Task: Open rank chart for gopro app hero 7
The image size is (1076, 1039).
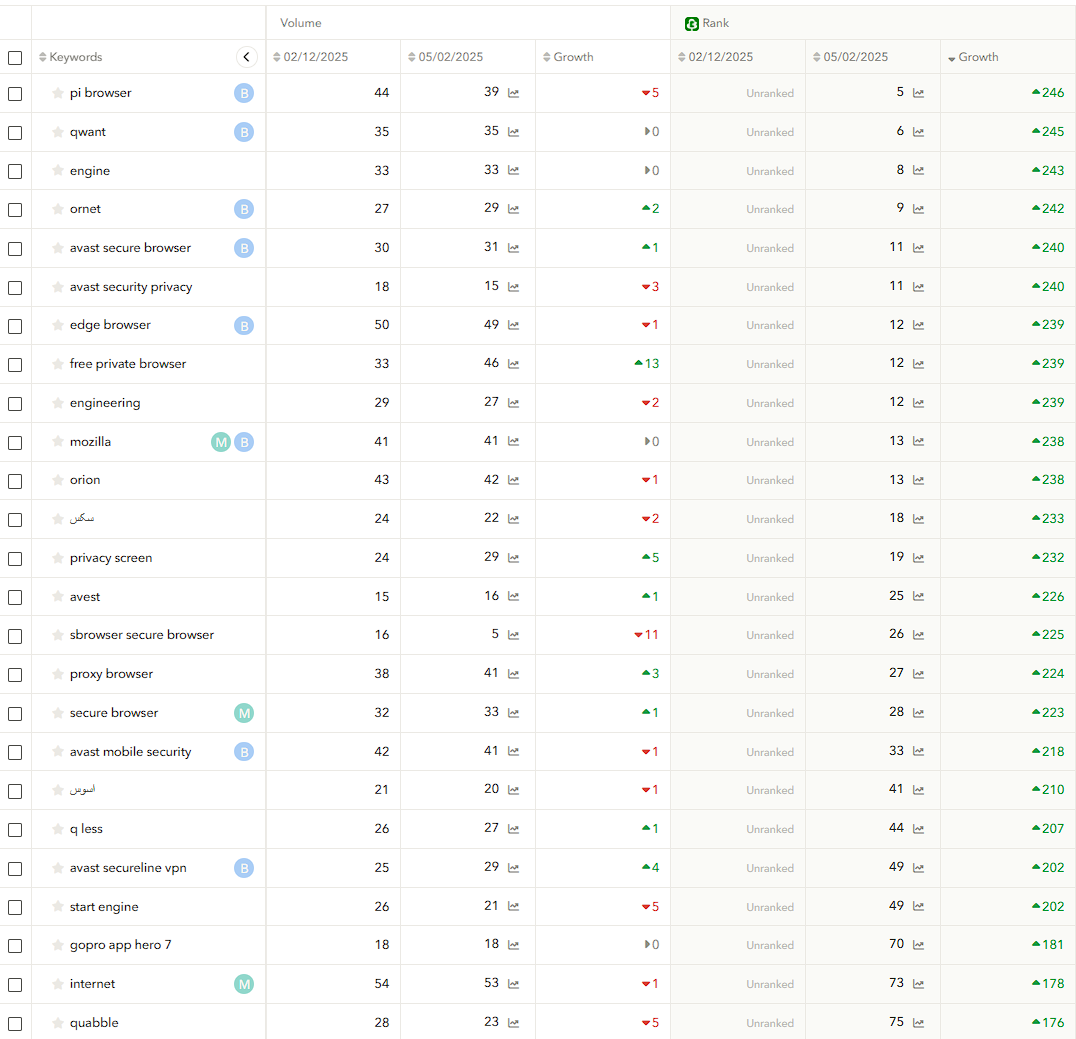Action: 918,945
